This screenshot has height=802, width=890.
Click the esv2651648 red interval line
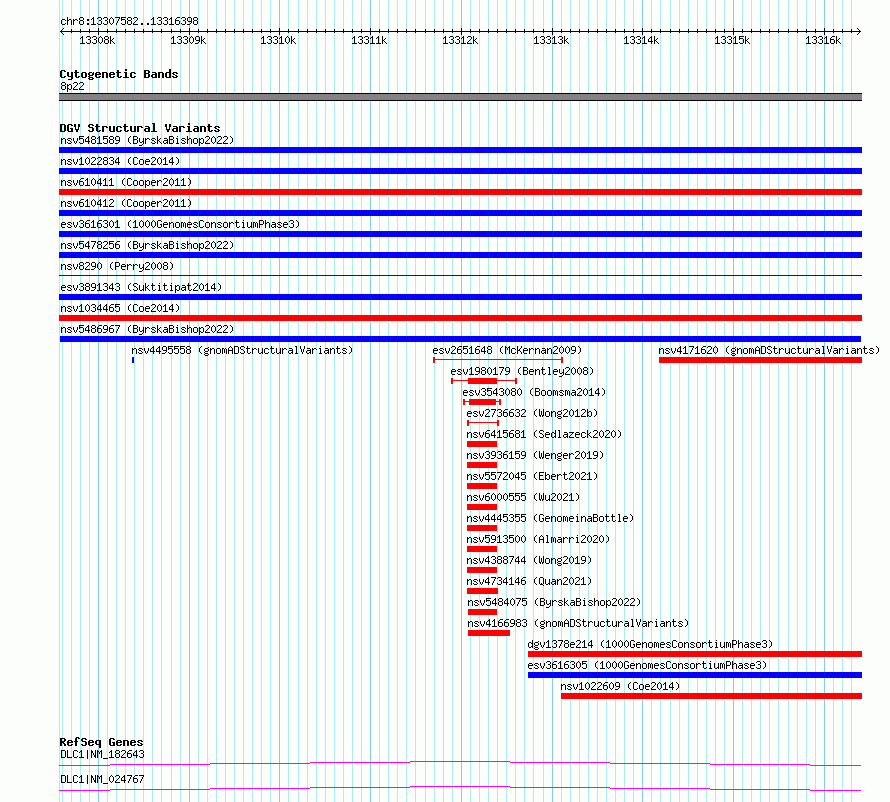click(x=498, y=360)
